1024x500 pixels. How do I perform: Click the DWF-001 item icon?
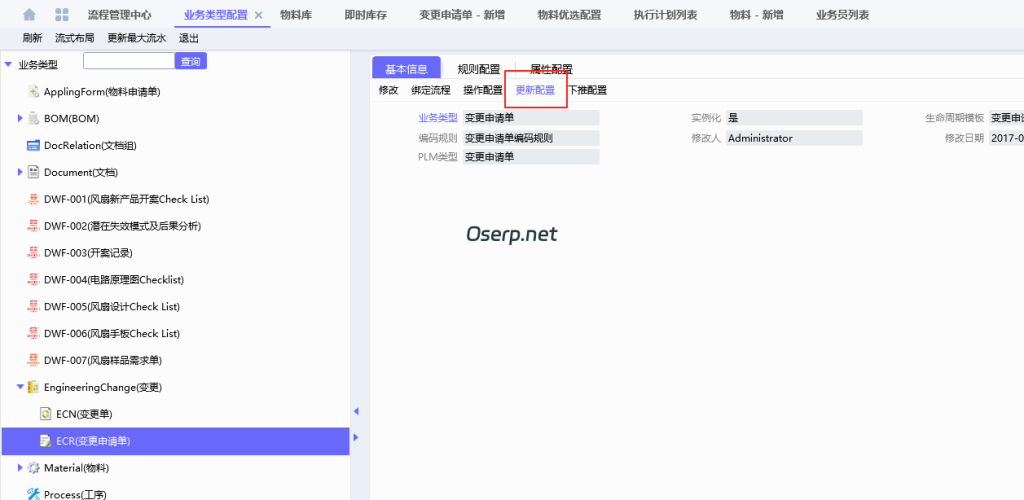point(33,199)
